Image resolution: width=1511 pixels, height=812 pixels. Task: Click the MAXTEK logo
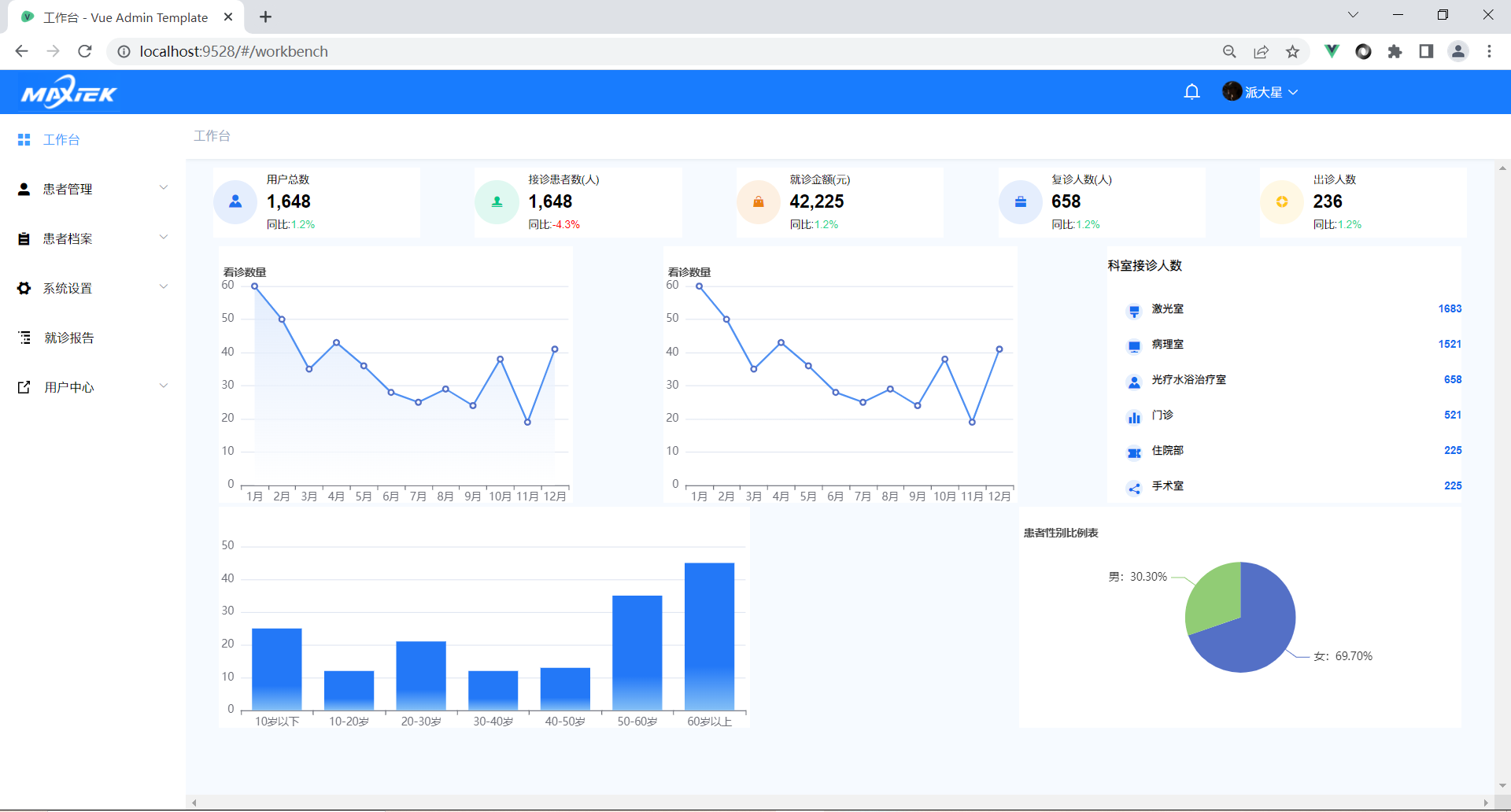point(69,92)
